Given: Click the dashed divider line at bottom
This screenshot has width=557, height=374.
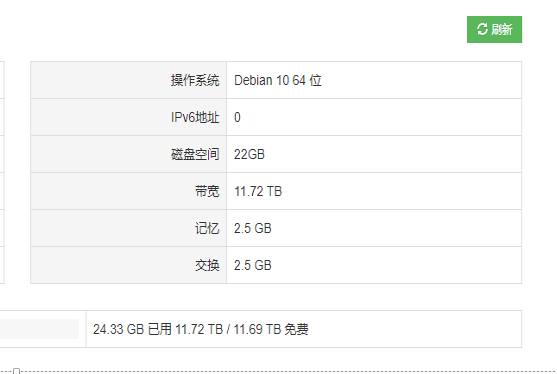Looking at the screenshot, I should click(278, 372).
